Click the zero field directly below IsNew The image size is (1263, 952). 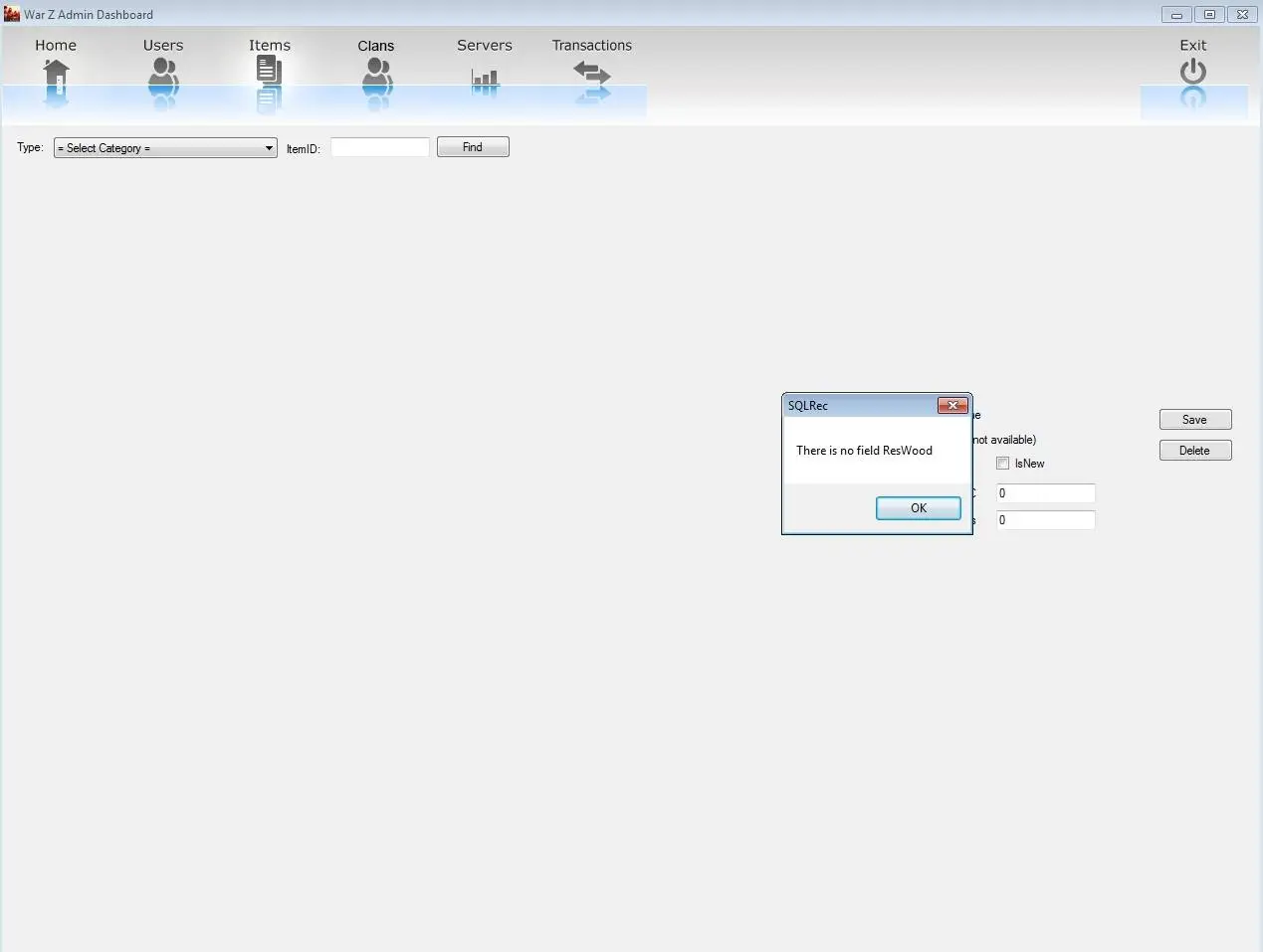pyautogui.click(x=1046, y=493)
